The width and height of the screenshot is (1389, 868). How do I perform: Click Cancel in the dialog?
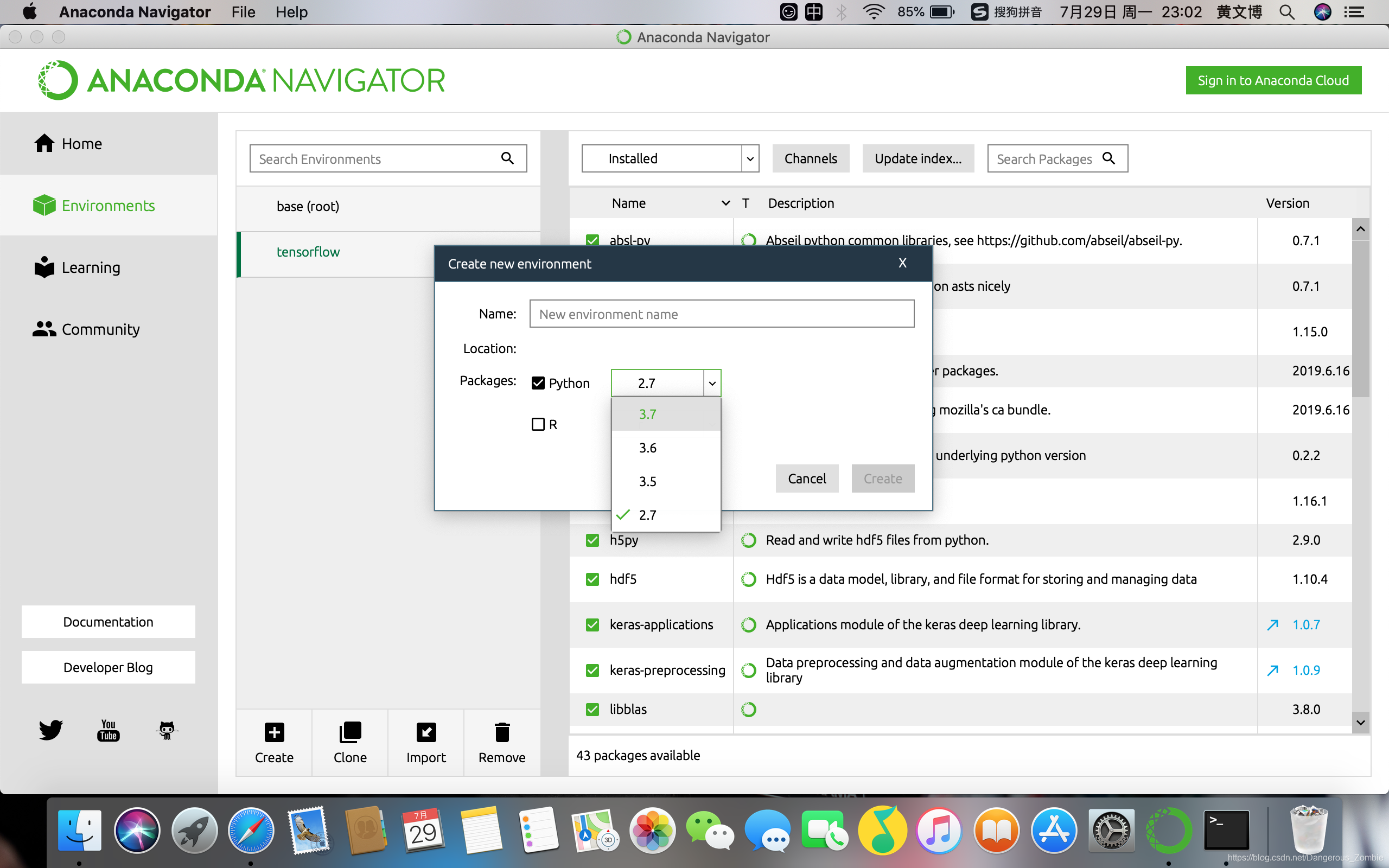pos(807,478)
